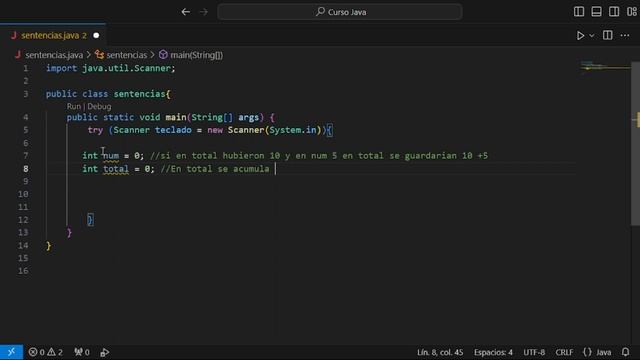640x360 pixels.
Task: Close the unsaved sentencias.java tab dot
Action: [96, 36]
